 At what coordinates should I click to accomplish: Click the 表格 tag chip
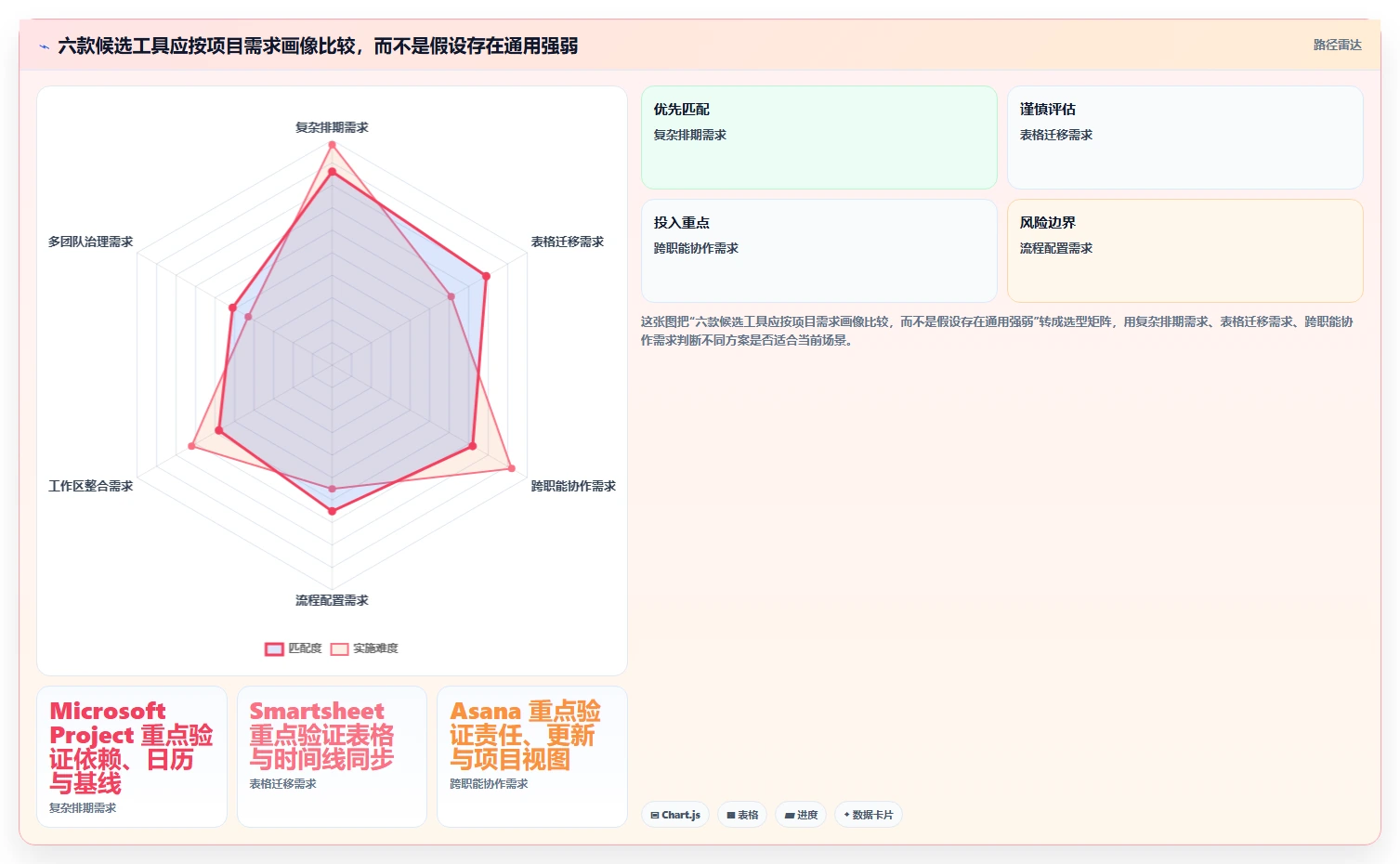741,815
